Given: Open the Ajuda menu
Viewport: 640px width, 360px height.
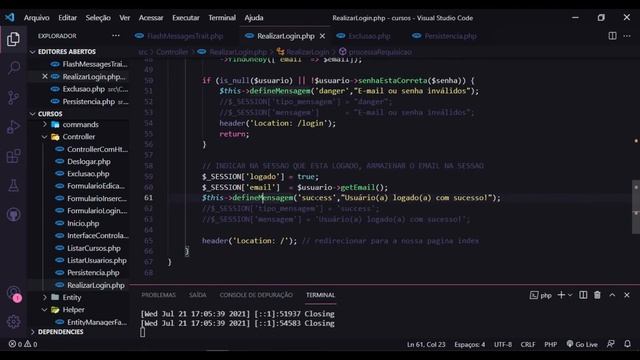Looking at the screenshot, I should [254, 18].
